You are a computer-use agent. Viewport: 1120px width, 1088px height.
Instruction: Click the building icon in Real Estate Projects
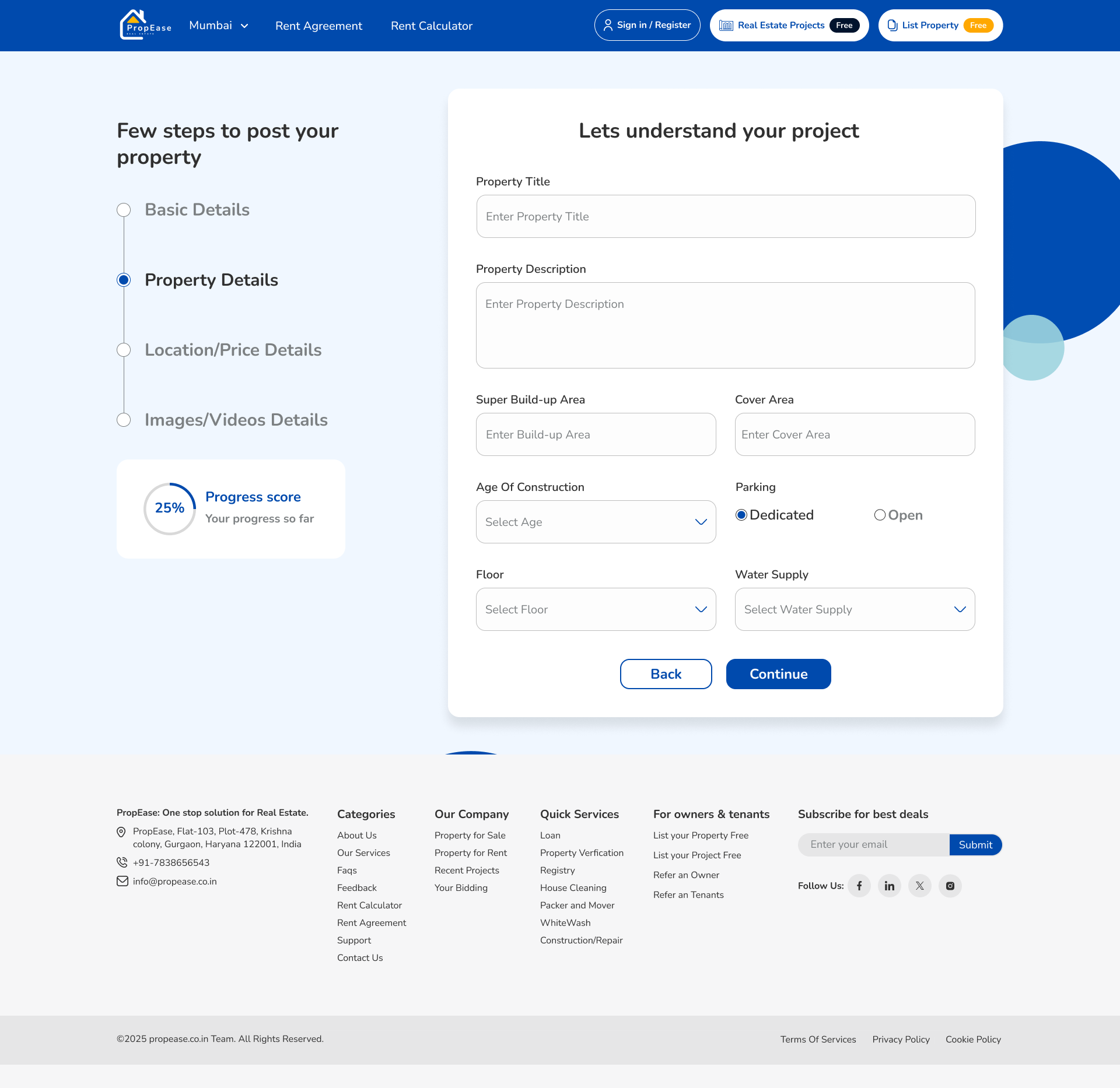(x=726, y=25)
